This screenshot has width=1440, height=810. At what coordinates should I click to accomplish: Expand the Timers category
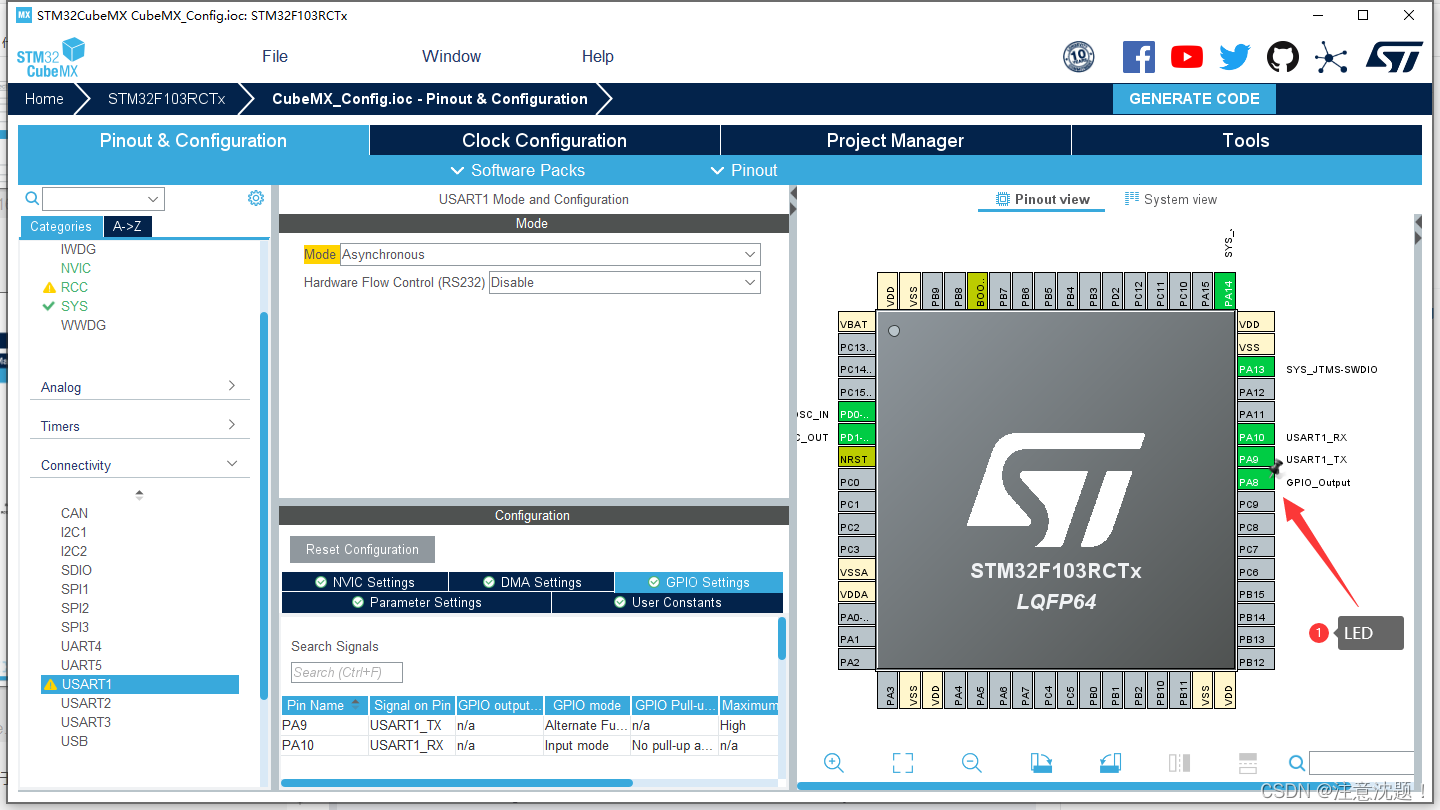[139, 426]
